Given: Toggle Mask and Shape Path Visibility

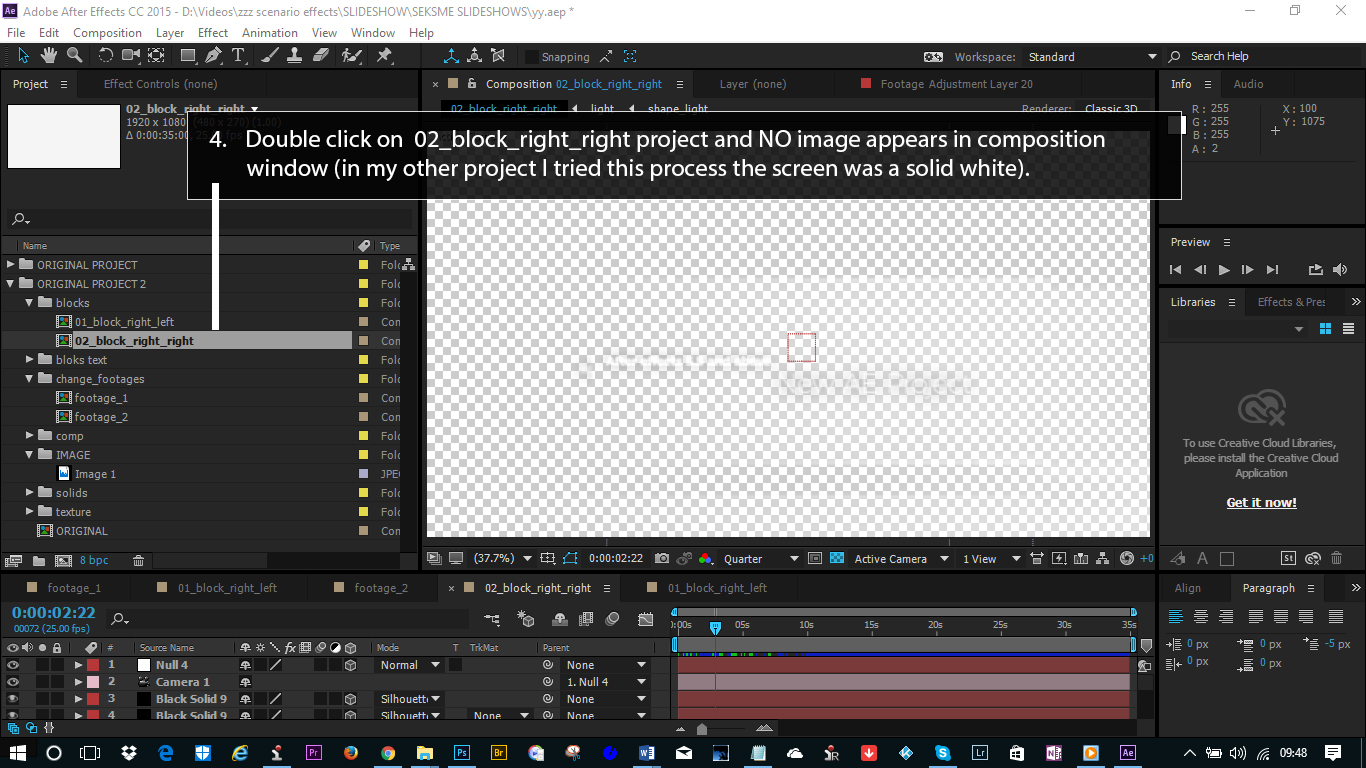Looking at the screenshot, I should [x=570, y=559].
